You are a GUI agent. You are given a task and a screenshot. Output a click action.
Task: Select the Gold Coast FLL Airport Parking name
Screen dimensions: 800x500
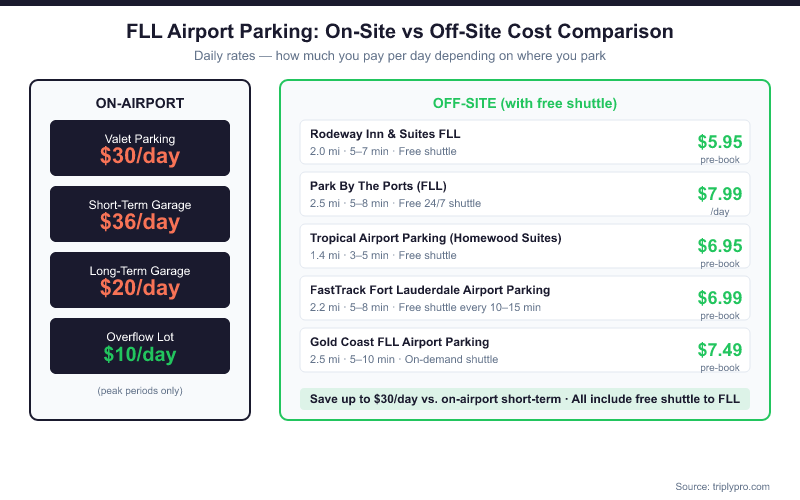(400, 342)
